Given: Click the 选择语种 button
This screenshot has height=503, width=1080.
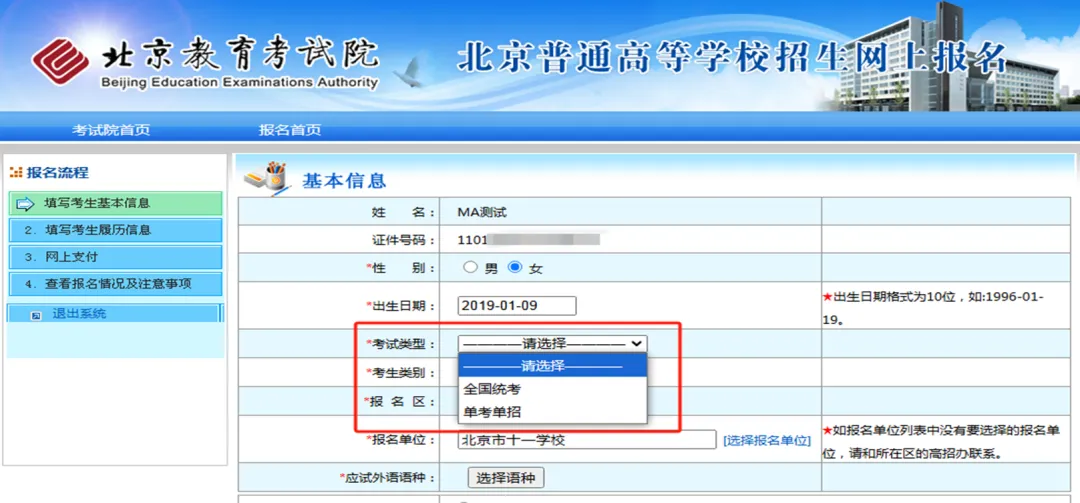Looking at the screenshot, I should tap(506, 478).
